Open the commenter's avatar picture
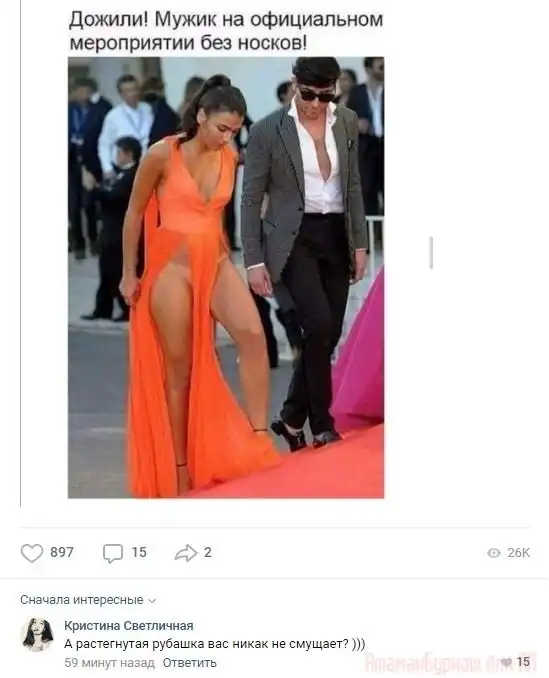Image resolution: width=549 pixels, height=678 pixels. pyautogui.click(x=37, y=634)
